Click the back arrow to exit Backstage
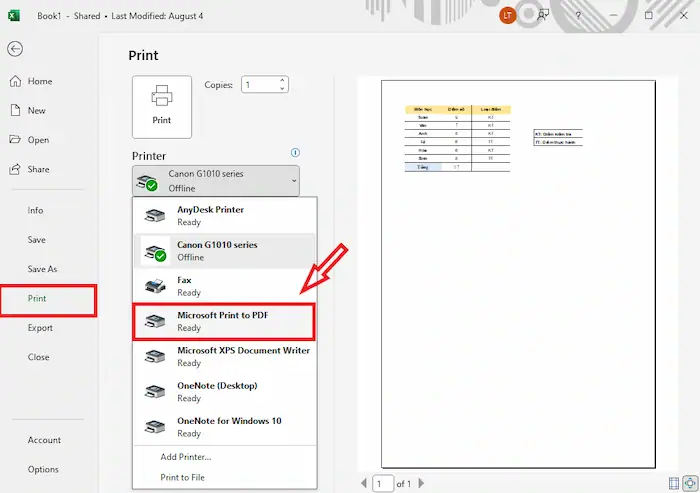The width and height of the screenshot is (700, 493). (x=15, y=49)
